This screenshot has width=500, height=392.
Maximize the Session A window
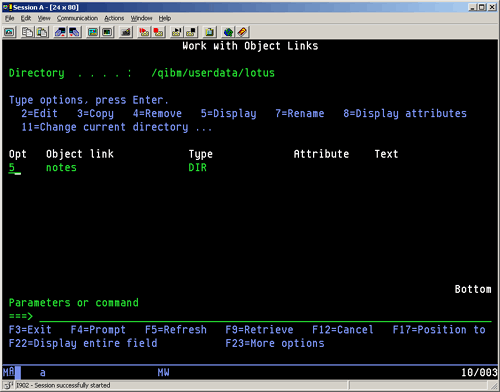coord(482,7)
